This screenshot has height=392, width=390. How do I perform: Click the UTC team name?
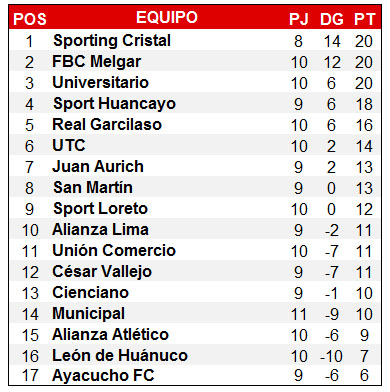click(69, 145)
